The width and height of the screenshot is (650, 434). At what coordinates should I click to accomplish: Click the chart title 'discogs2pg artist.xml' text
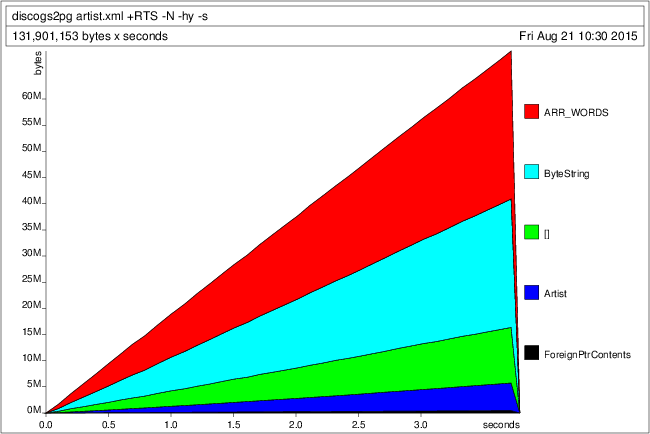[110, 16]
